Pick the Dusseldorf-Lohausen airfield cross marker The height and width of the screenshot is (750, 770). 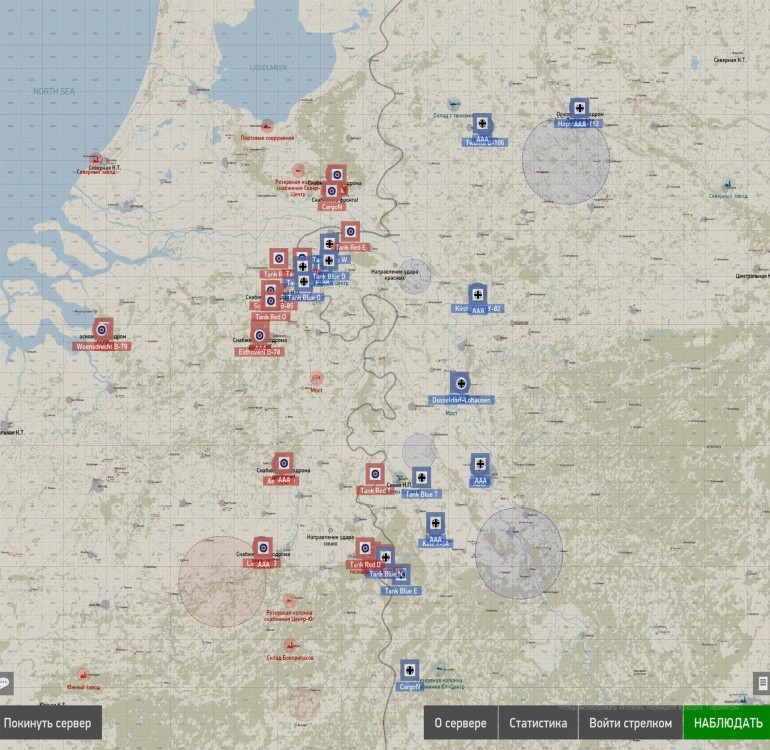click(x=461, y=384)
